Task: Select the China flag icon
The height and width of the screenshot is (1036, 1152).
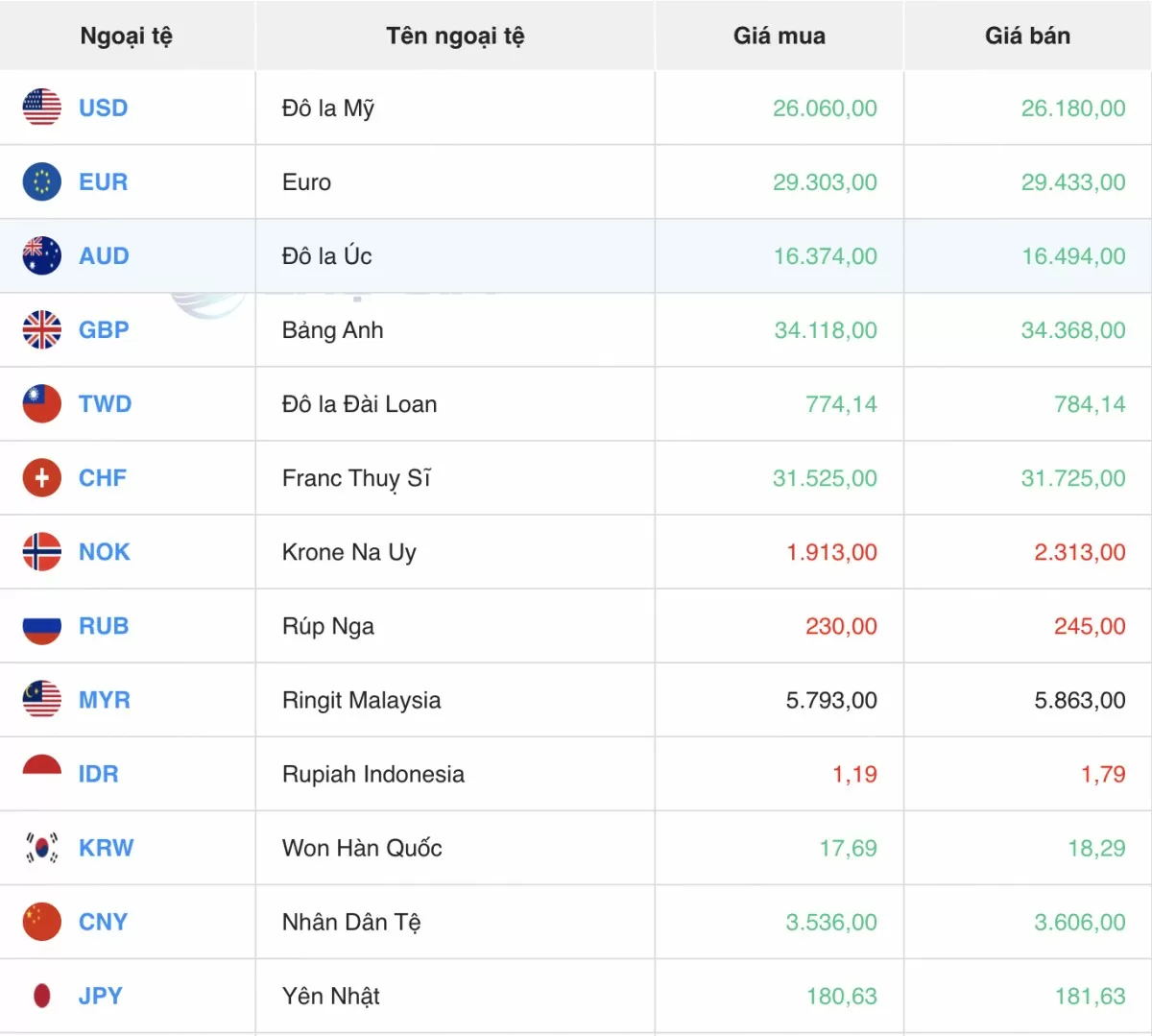Action: pos(41,921)
